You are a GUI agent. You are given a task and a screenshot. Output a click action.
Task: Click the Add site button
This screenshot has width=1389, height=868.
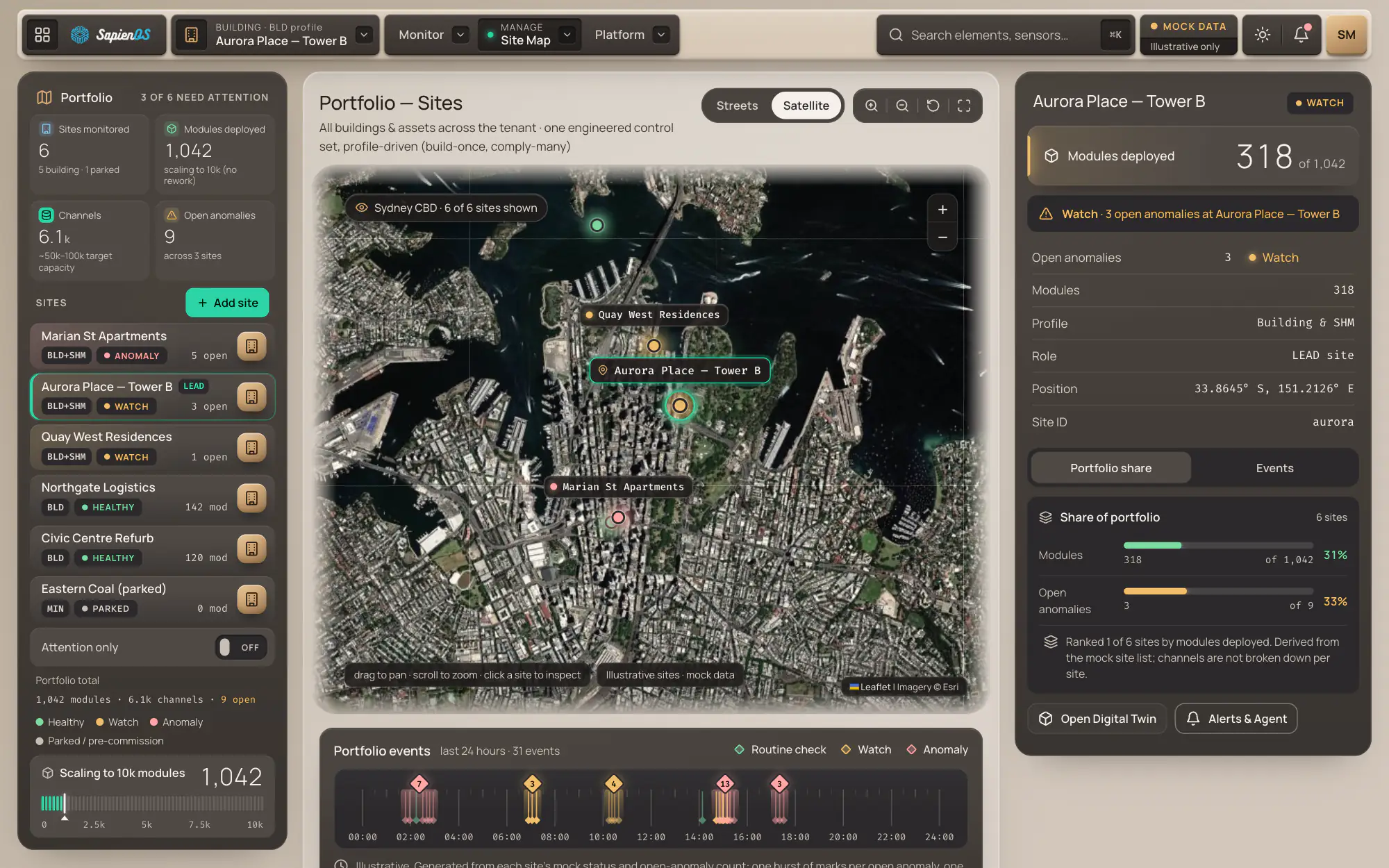coord(227,303)
